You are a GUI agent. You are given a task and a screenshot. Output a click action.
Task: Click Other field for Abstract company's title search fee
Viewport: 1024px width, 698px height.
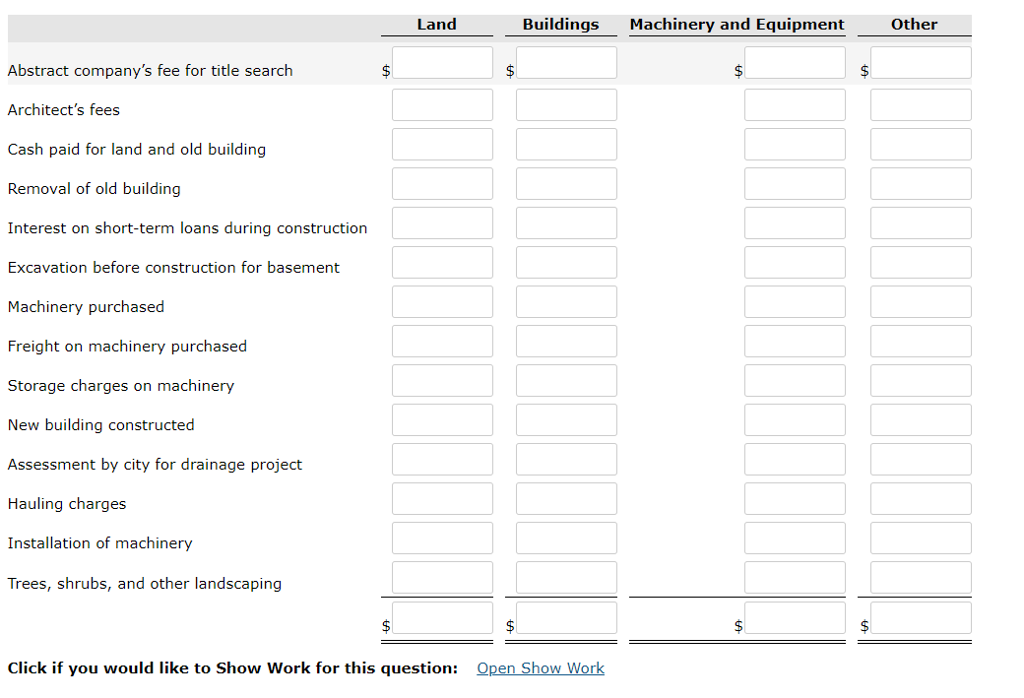tap(920, 62)
